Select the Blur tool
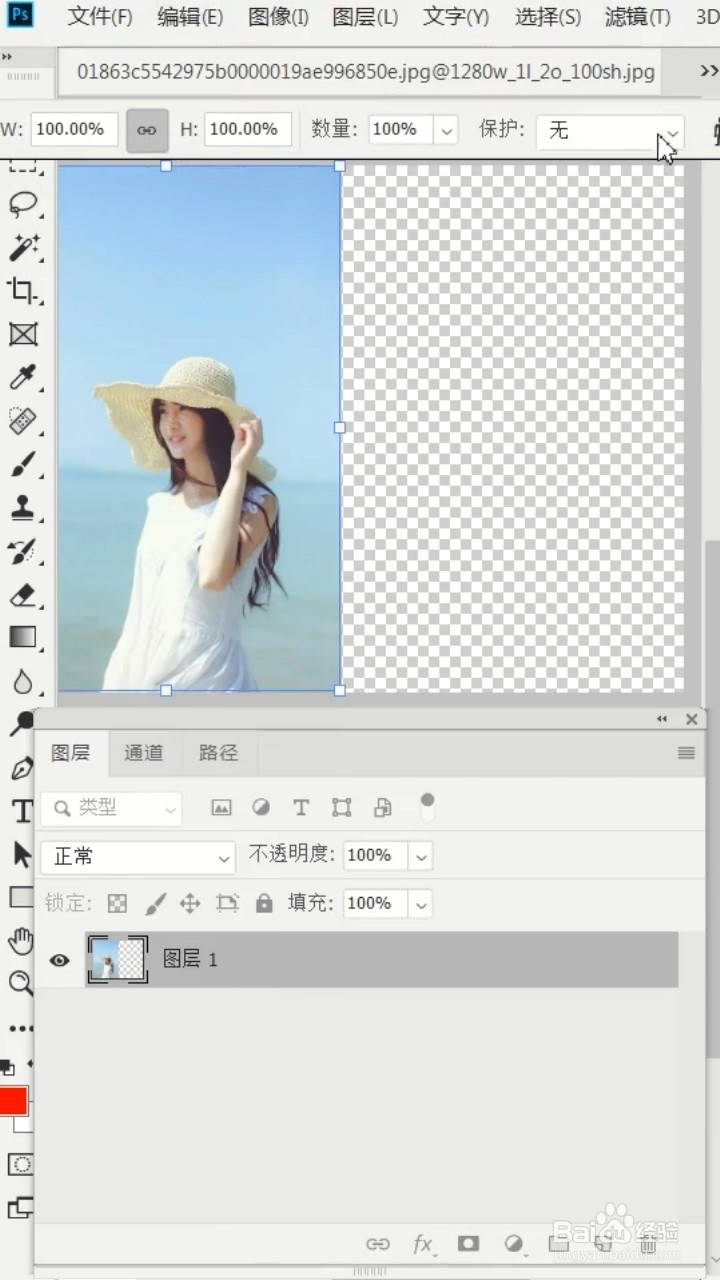The width and height of the screenshot is (720, 1280). tap(22, 682)
